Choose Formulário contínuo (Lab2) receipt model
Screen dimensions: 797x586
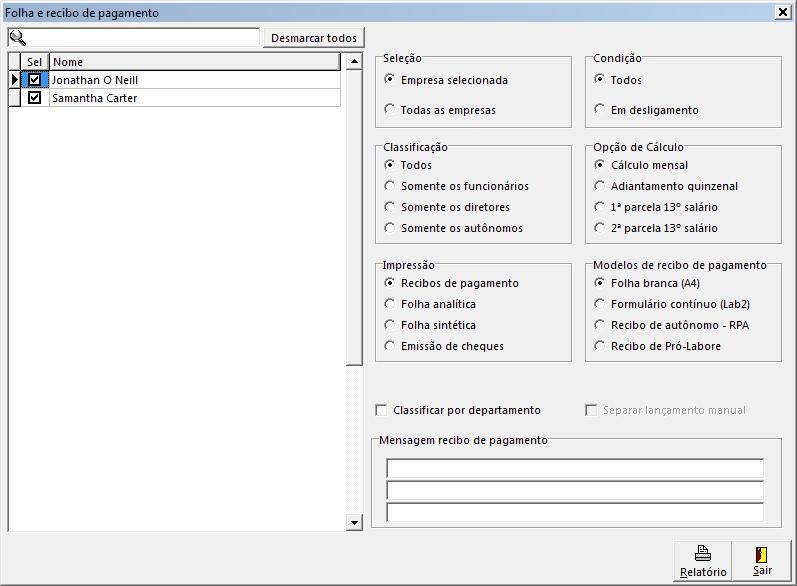tap(600, 304)
